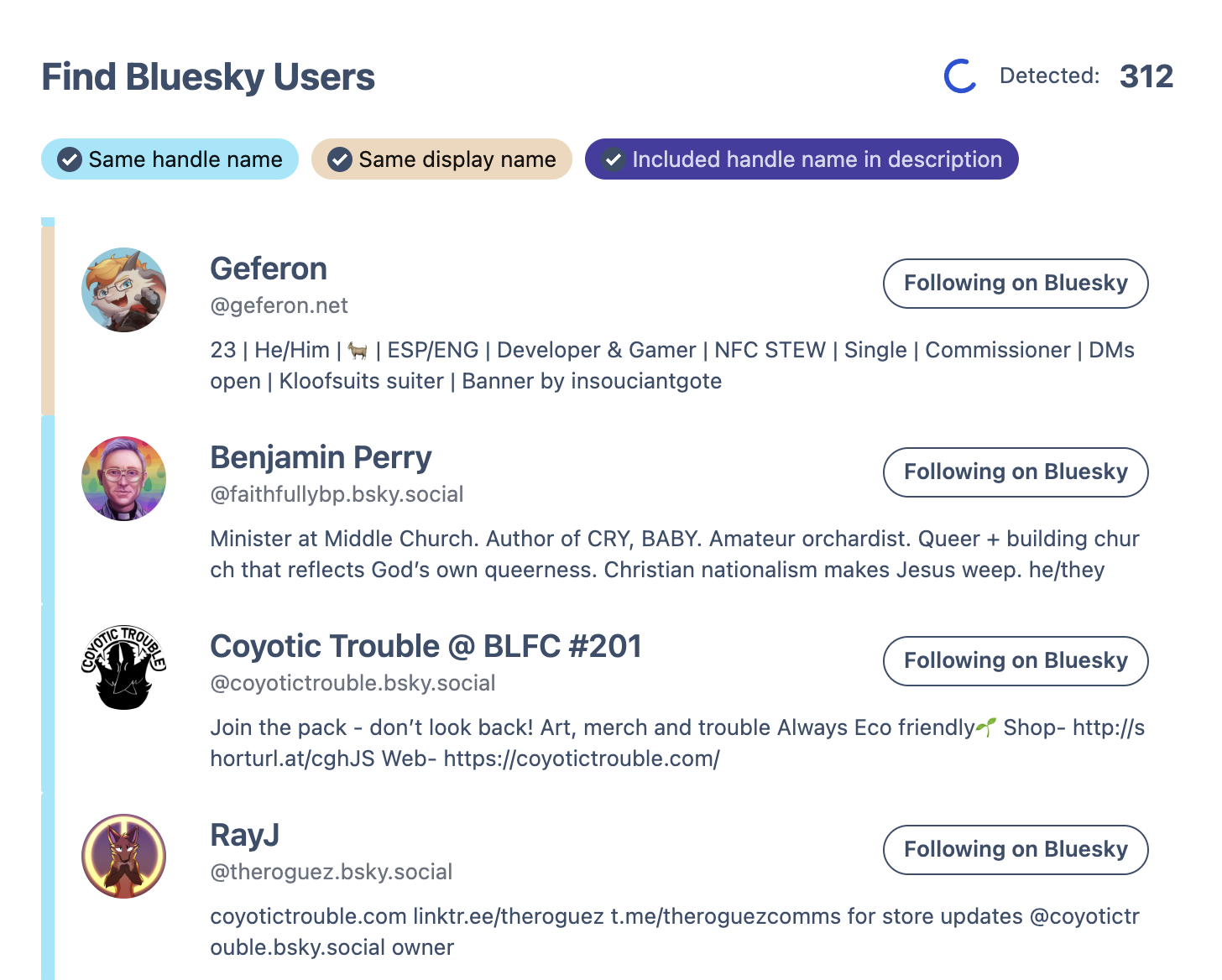Open the @theroguez.bsky.social handle
1222x980 pixels.
coord(331,872)
